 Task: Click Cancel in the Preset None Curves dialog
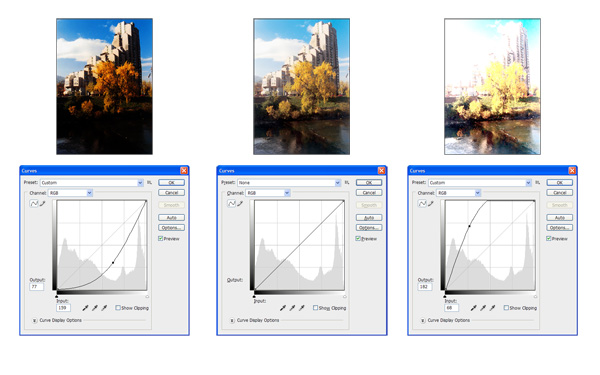pyautogui.click(x=369, y=192)
